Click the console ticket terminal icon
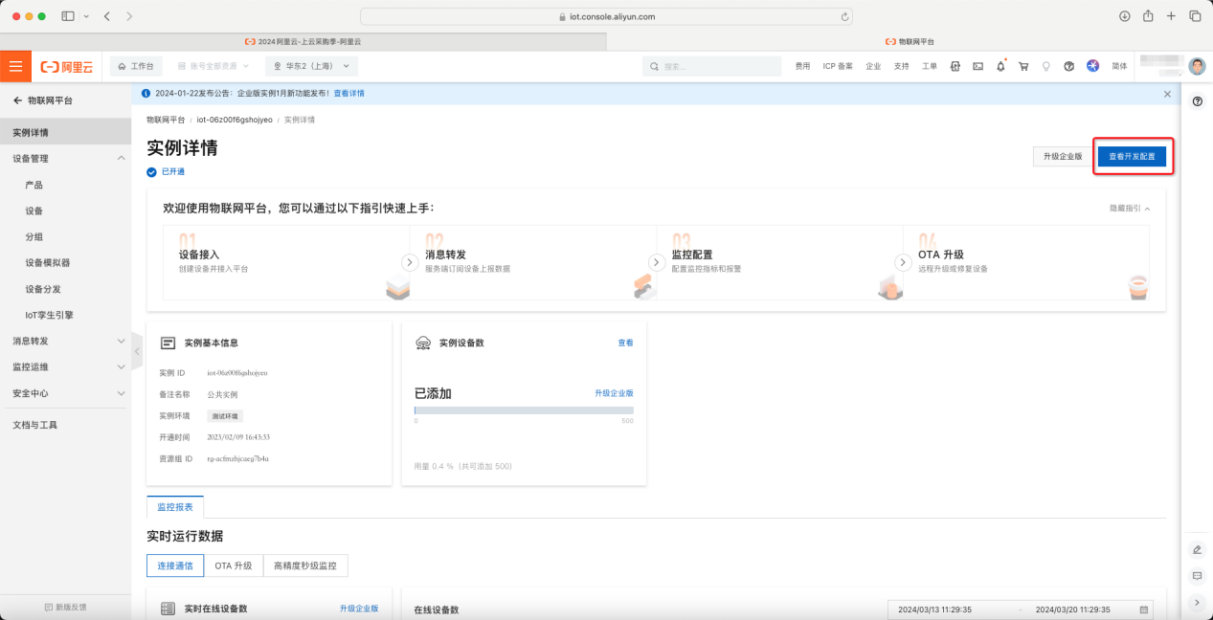 (980, 66)
